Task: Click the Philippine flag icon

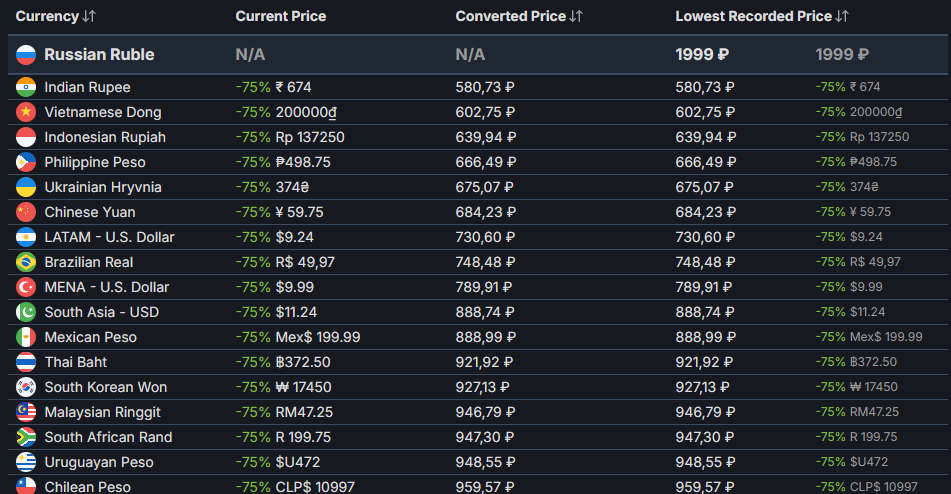Action: point(26,162)
